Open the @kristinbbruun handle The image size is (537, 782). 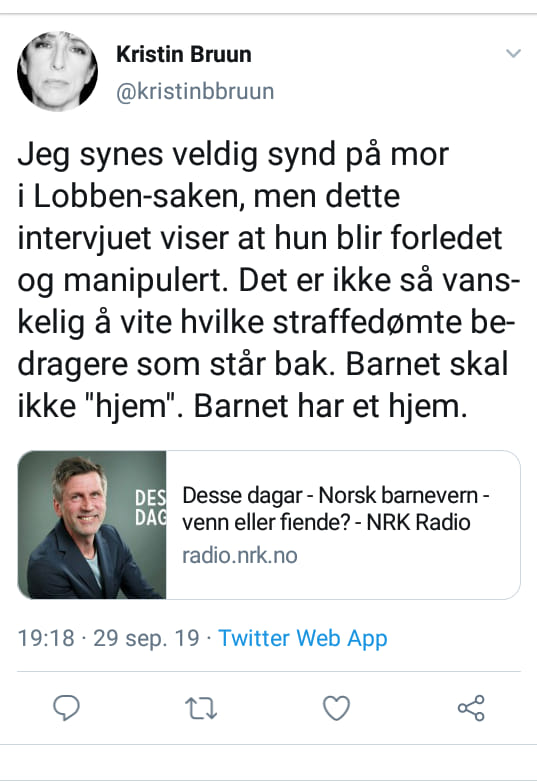(195, 92)
